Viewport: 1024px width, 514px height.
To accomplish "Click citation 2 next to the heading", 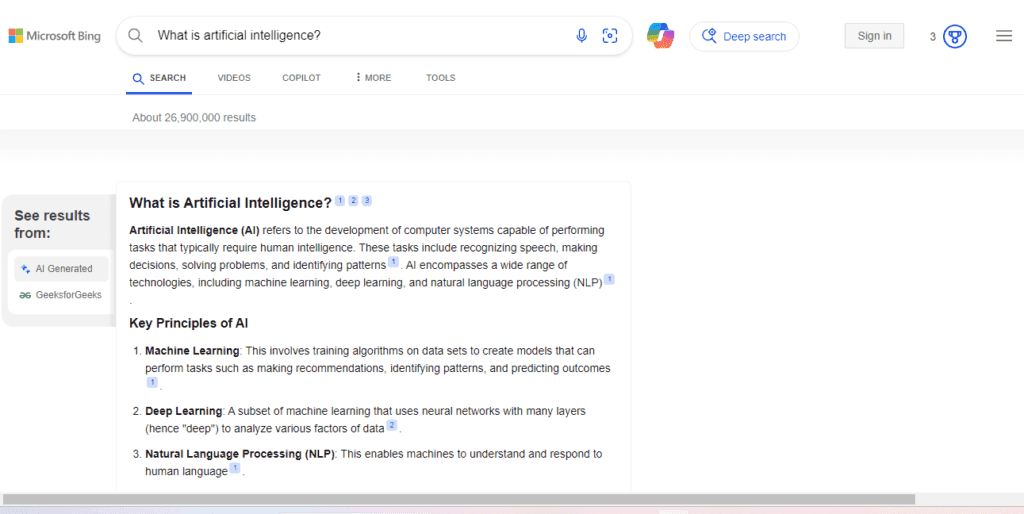I will tap(353, 201).
